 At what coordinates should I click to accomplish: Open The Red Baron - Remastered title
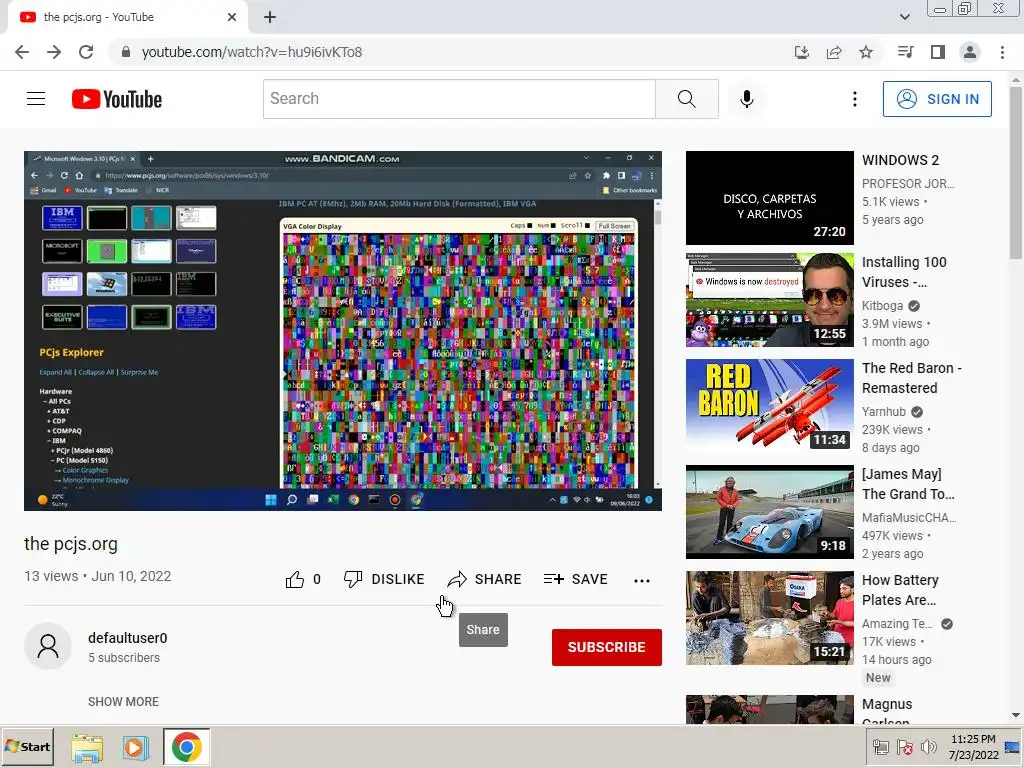click(x=912, y=378)
